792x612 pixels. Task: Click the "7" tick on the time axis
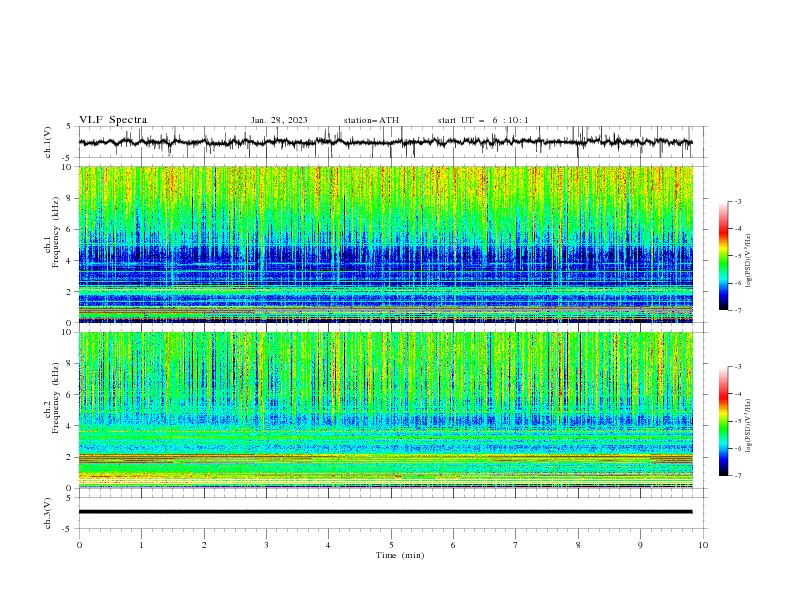[x=516, y=545]
